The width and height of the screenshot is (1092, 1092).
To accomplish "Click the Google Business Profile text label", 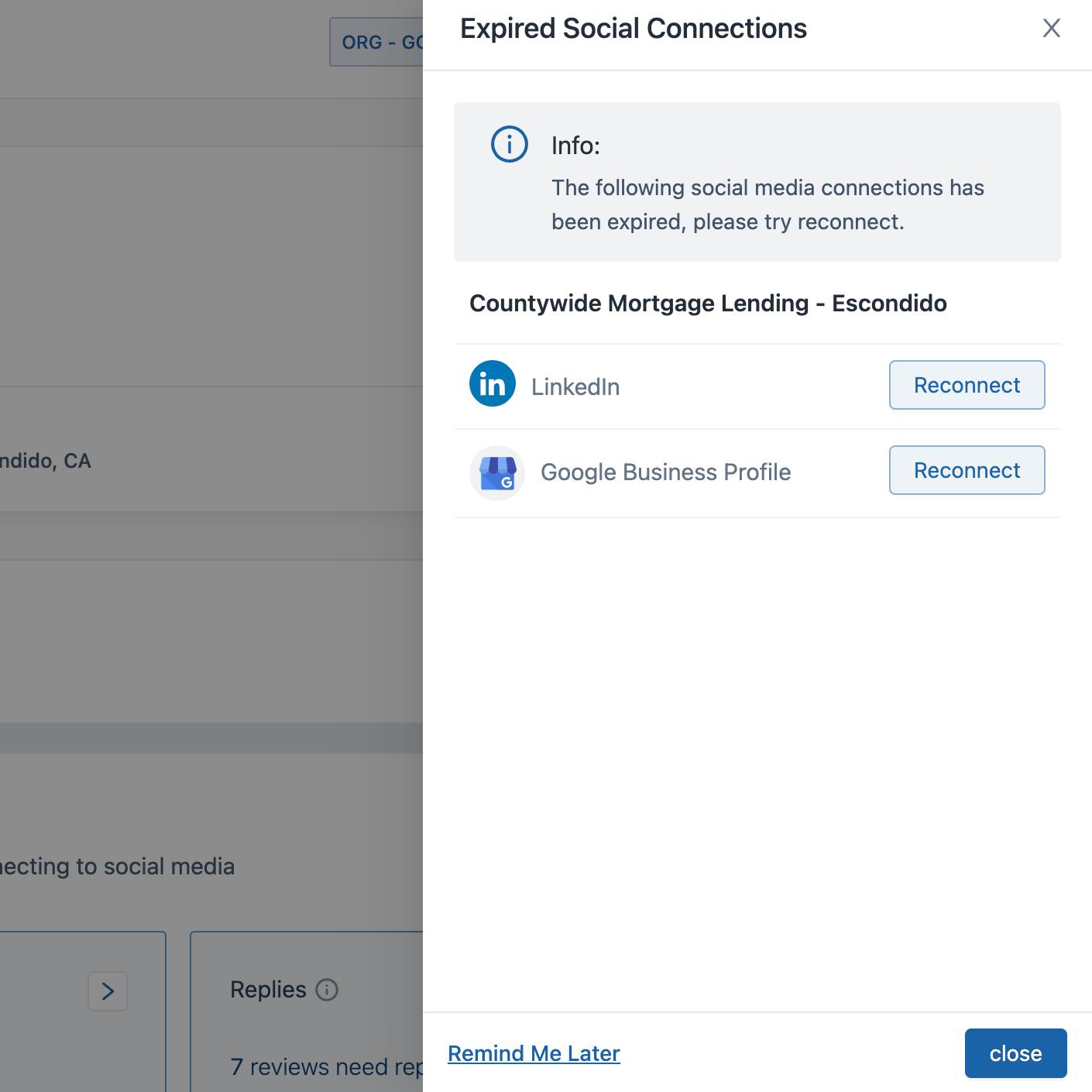I will 665,472.
